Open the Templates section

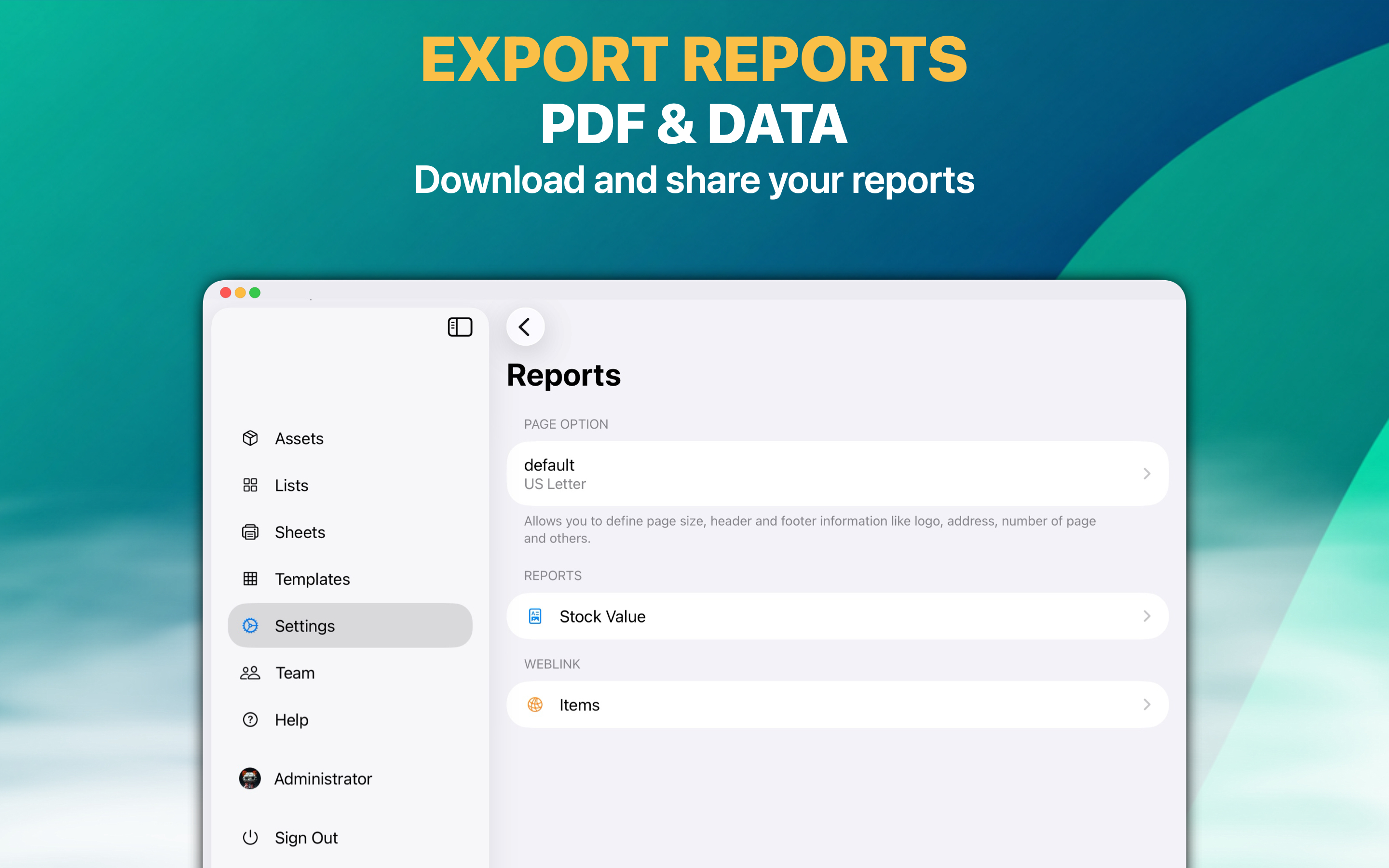click(x=350, y=579)
